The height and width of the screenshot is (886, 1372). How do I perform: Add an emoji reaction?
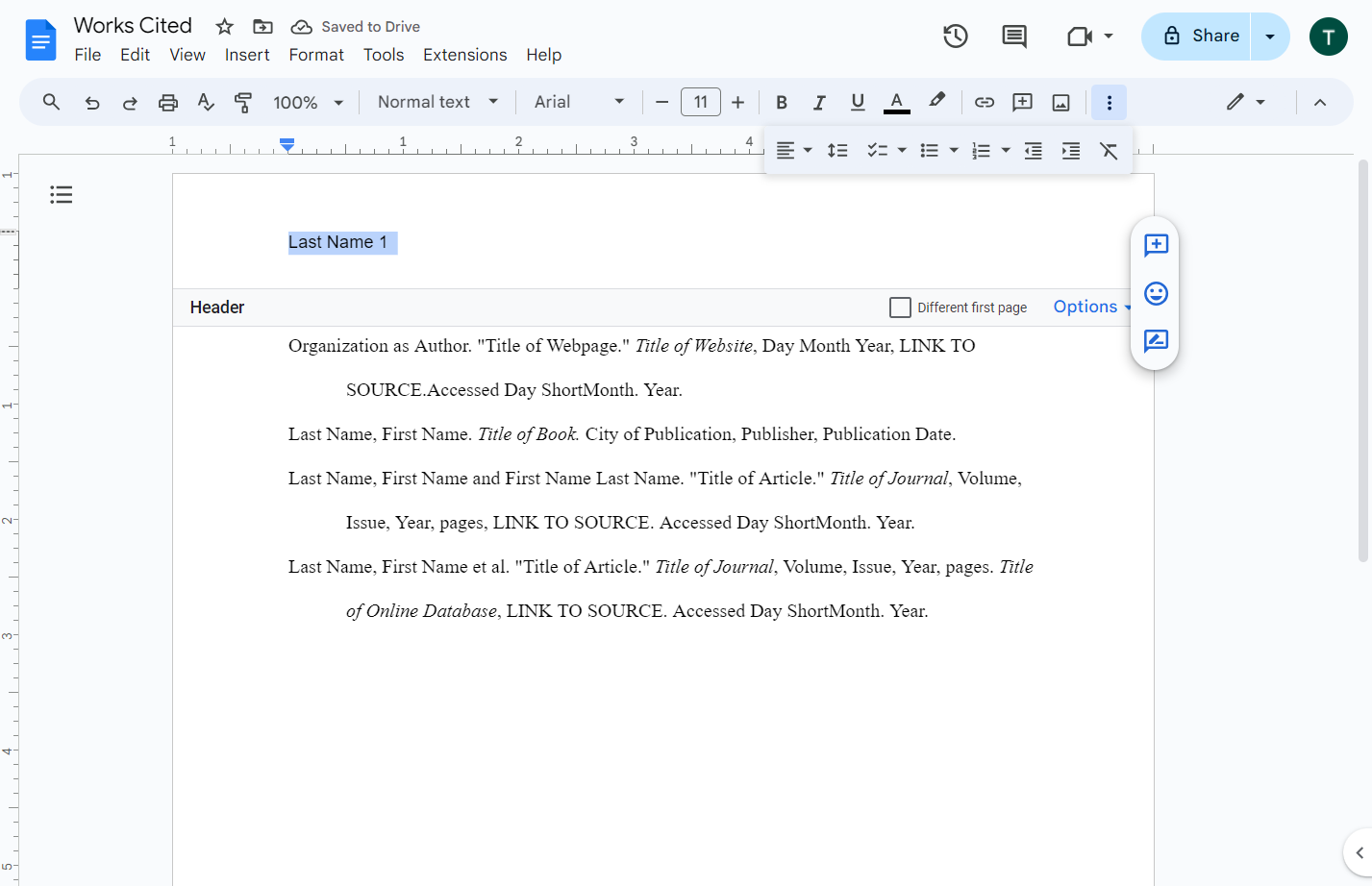[1156, 293]
